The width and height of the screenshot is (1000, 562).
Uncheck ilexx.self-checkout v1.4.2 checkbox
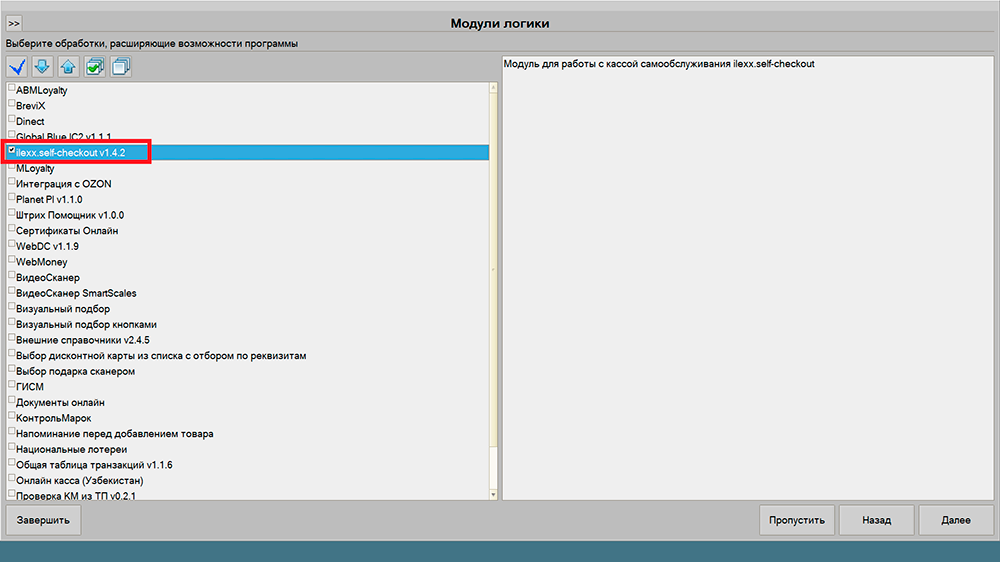[x=11, y=151]
